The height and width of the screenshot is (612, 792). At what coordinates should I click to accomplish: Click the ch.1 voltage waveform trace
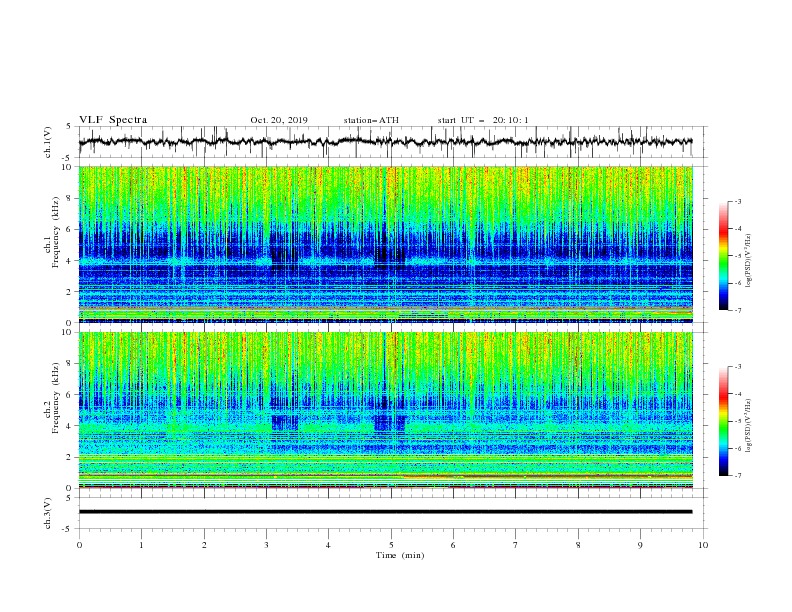point(385,142)
